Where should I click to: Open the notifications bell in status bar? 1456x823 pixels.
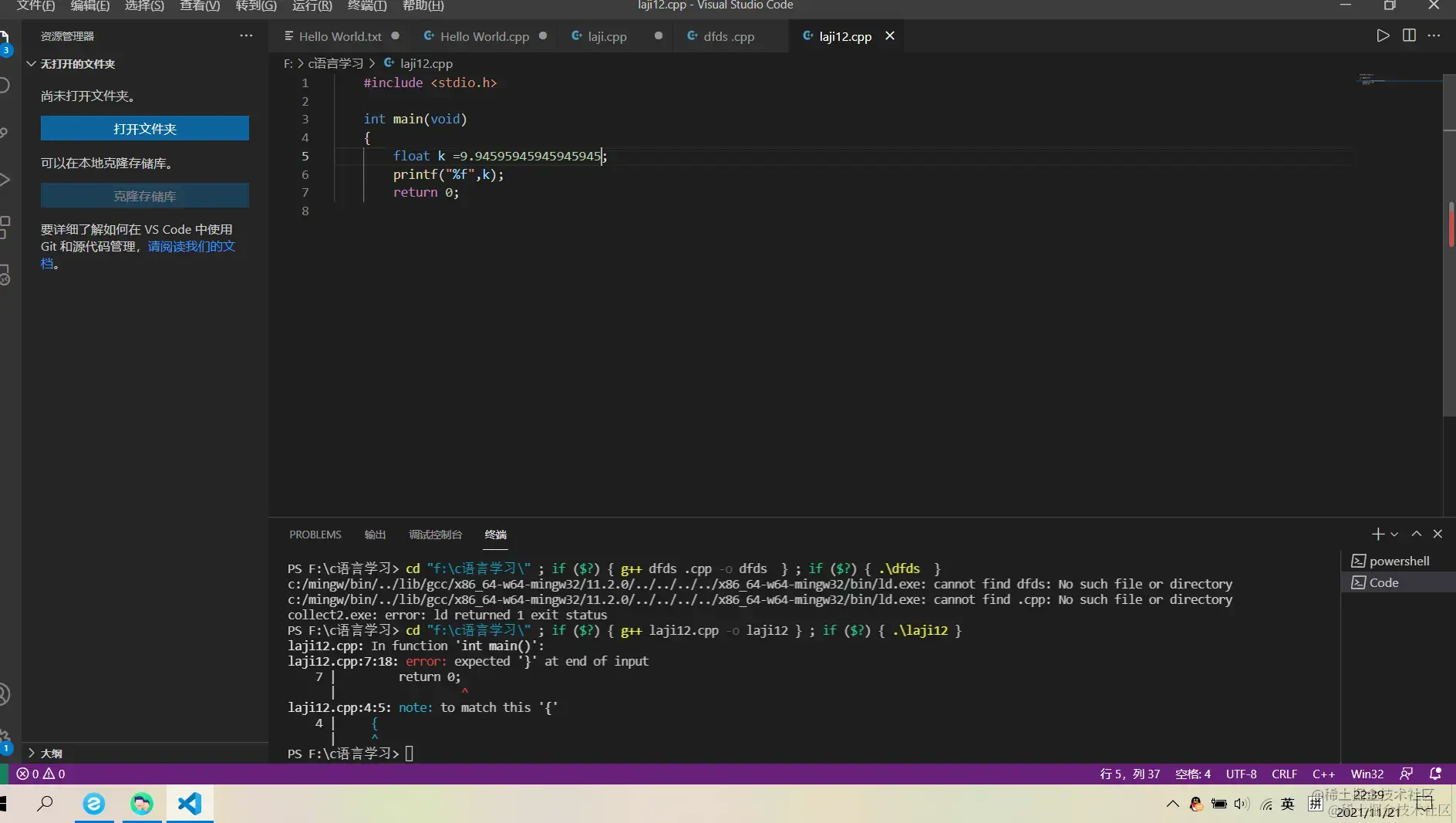(1435, 774)
